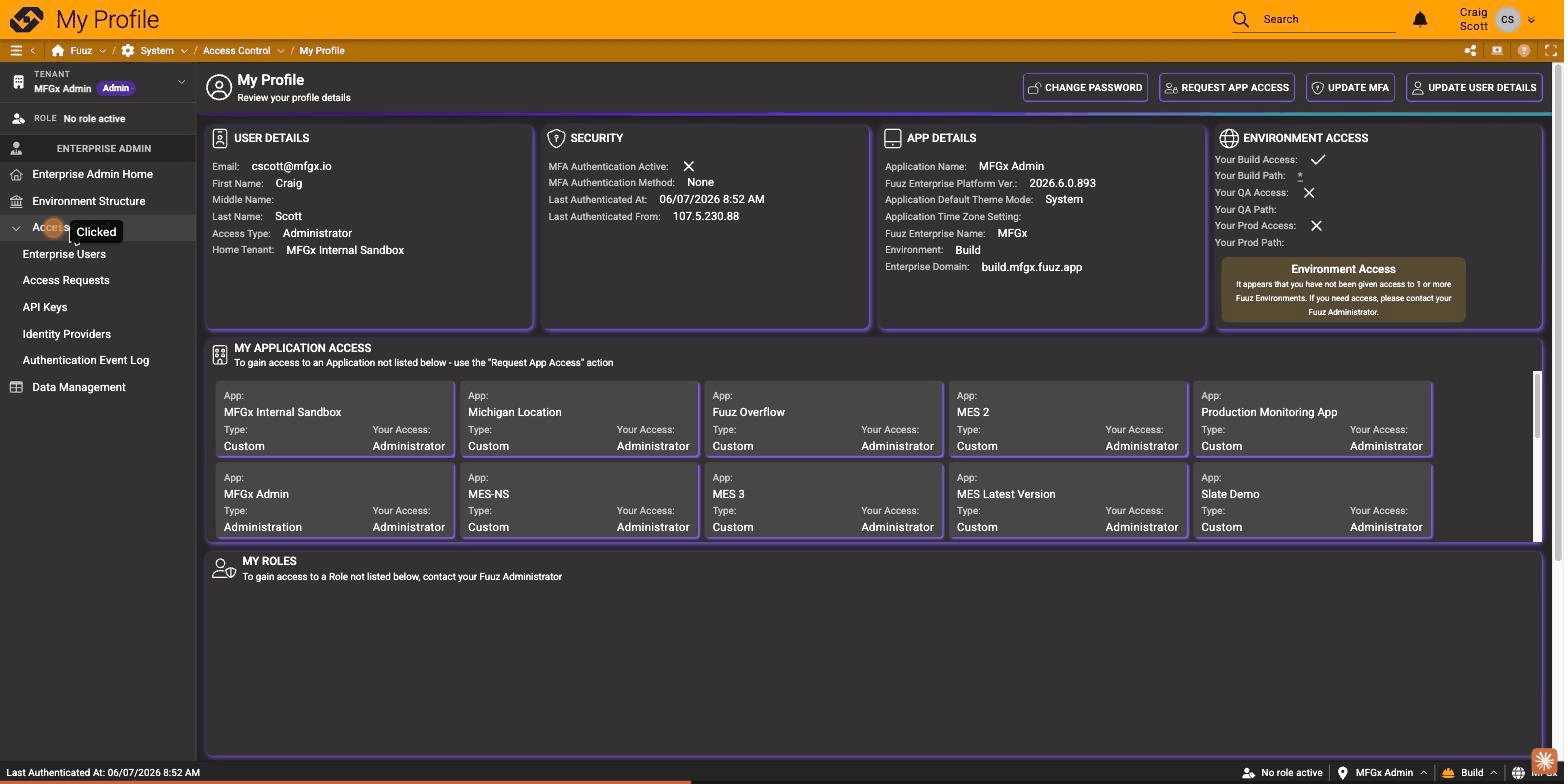Screen dimensions: 1568x784
Task: Click the email cscott@mfgx.io
Action: (x=291, y=167)
